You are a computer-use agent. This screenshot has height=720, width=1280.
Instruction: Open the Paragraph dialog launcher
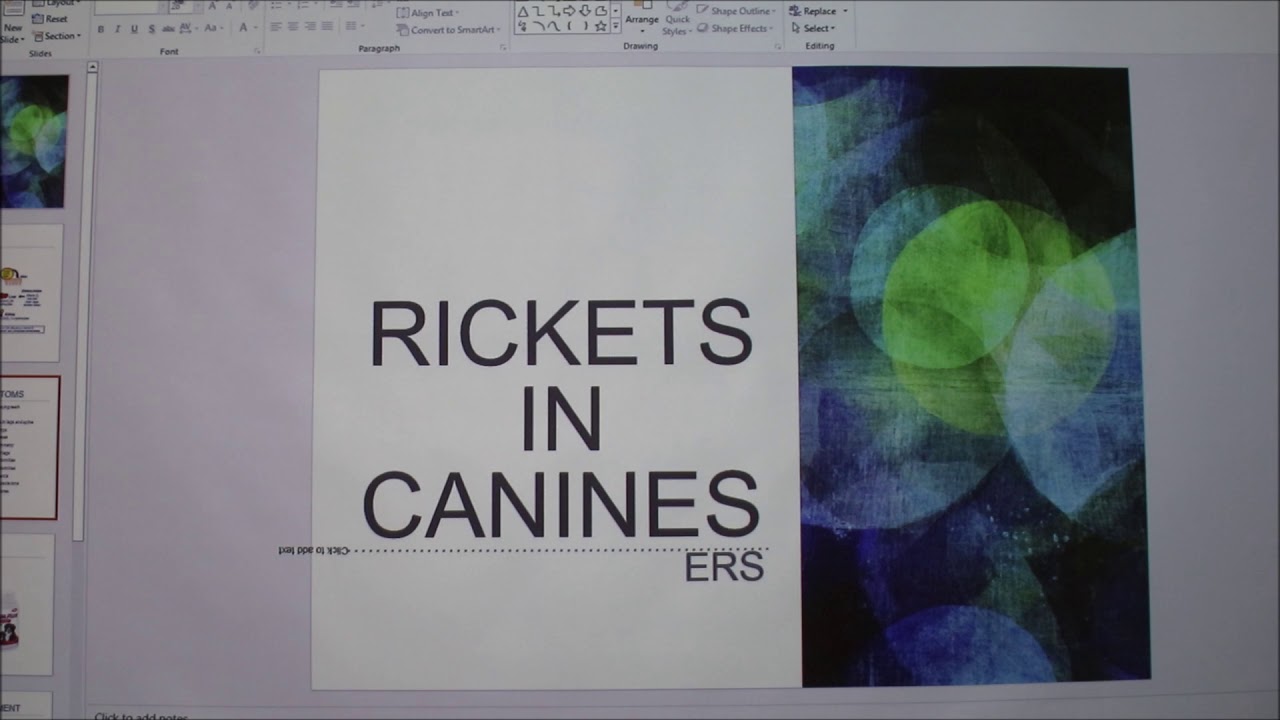click(x=503, y=47)
